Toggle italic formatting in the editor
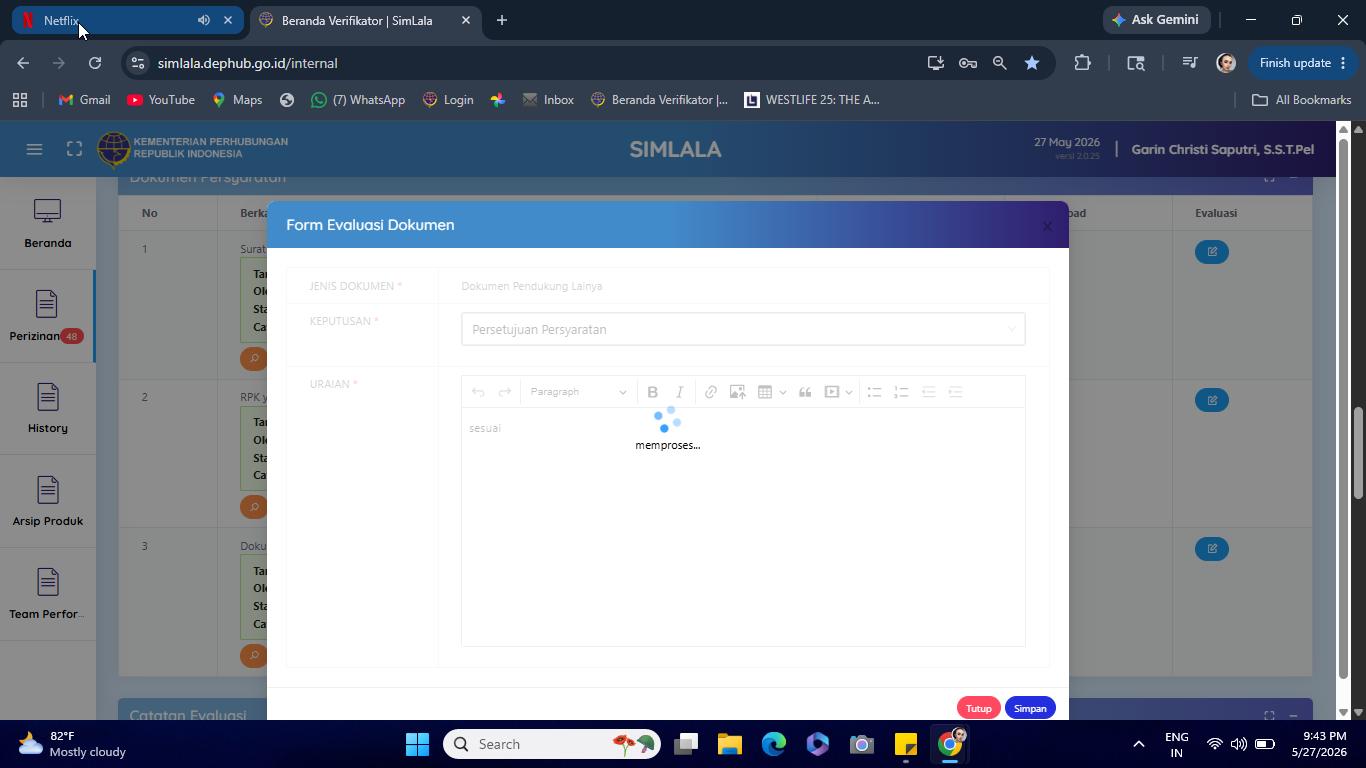The image size is (1366, 768). tap(680, 392)
